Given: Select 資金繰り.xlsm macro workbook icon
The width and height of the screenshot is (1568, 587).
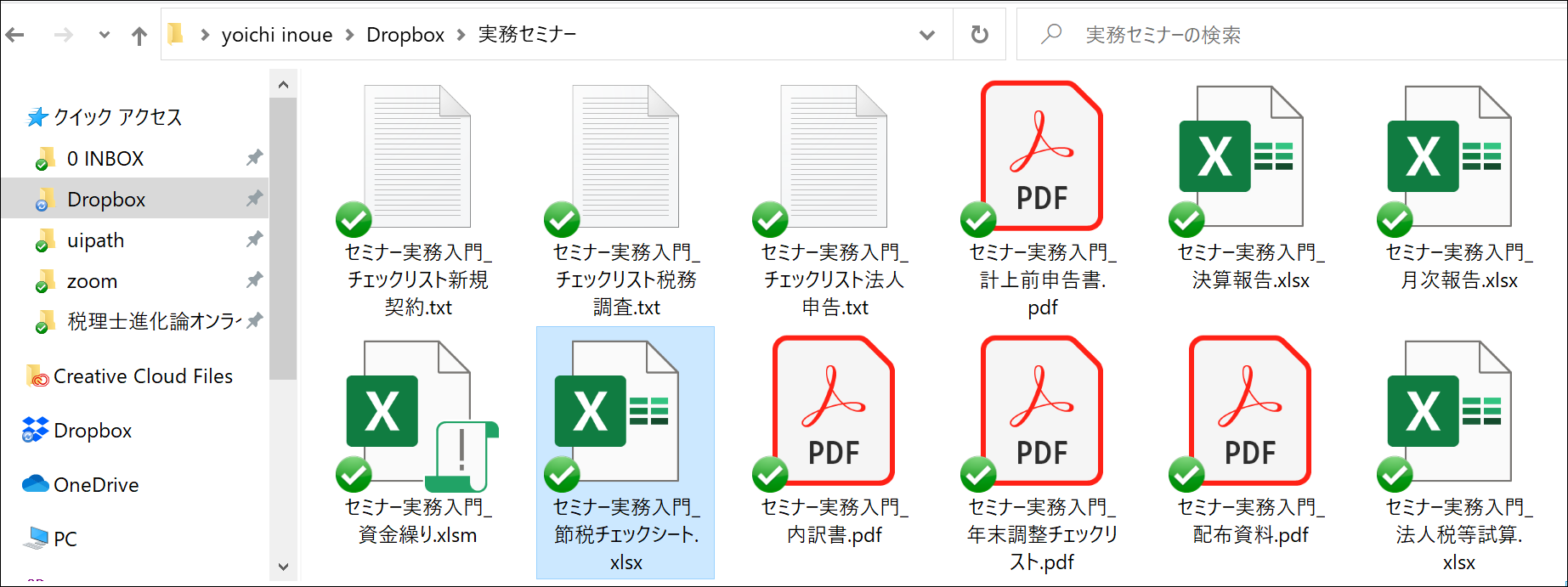Looking at the screenshot, I should [x=421, y=415].
